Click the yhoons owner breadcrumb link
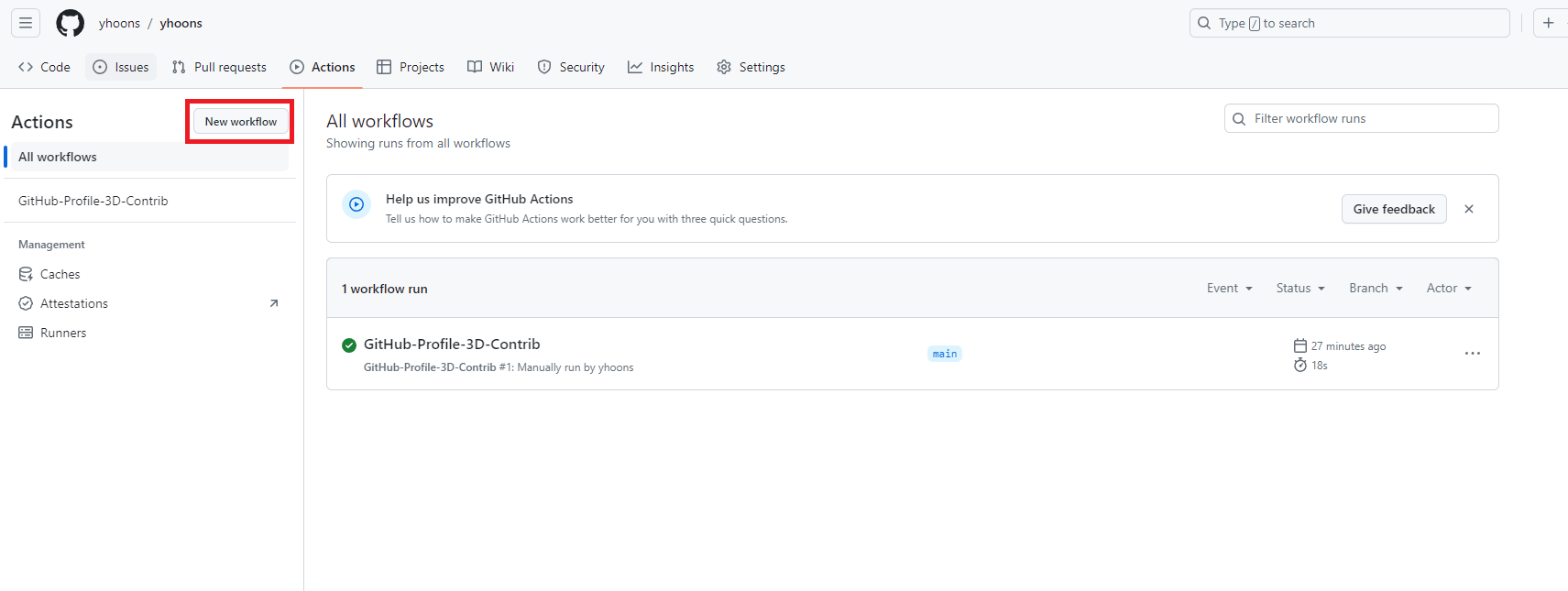1568x591 pixels. click(119, 23)
